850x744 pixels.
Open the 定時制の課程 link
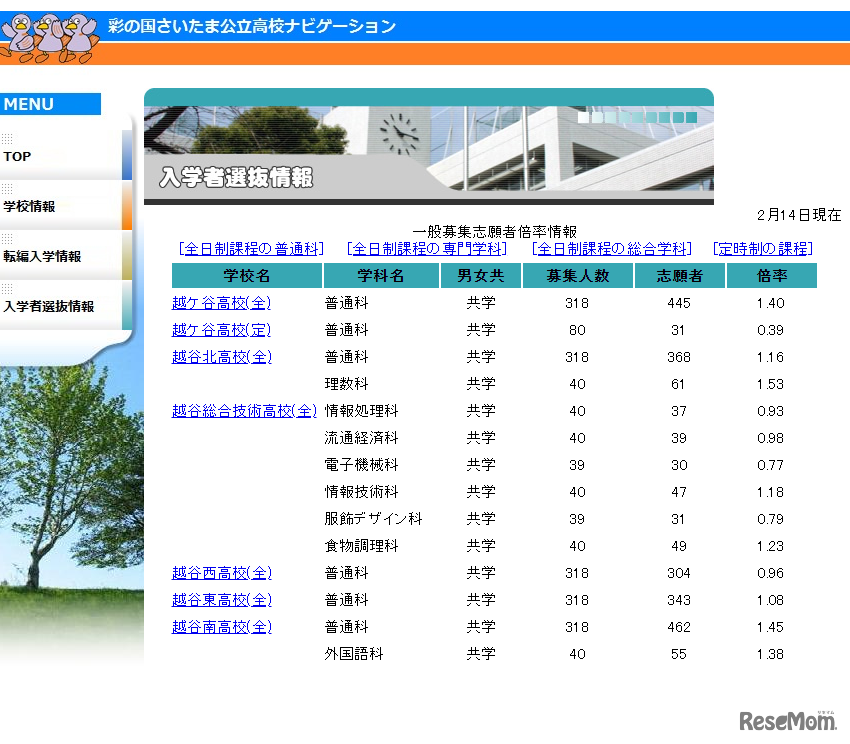coord(765,247)
